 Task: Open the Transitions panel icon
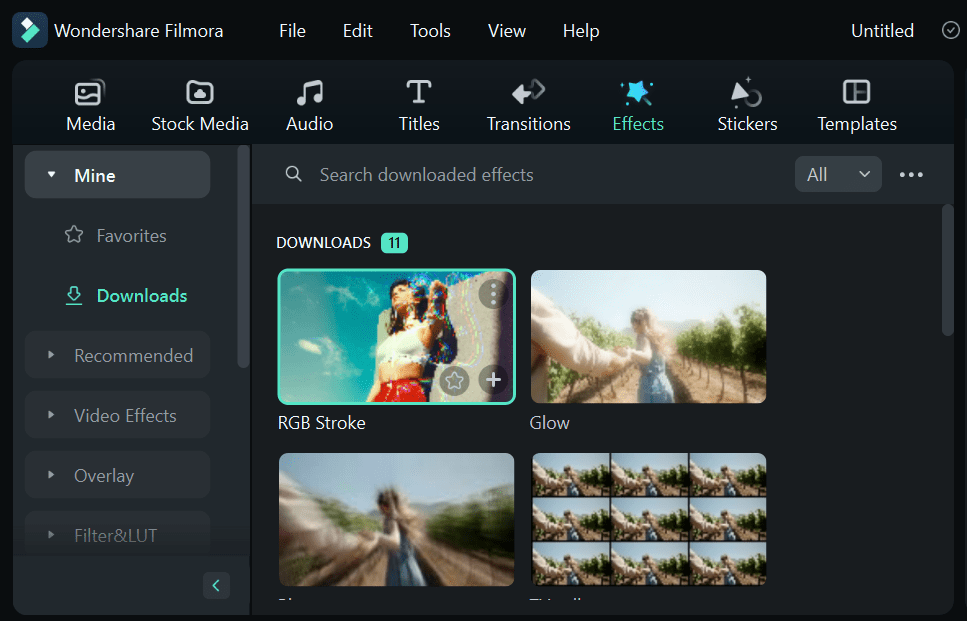click(x=529, y=93)
